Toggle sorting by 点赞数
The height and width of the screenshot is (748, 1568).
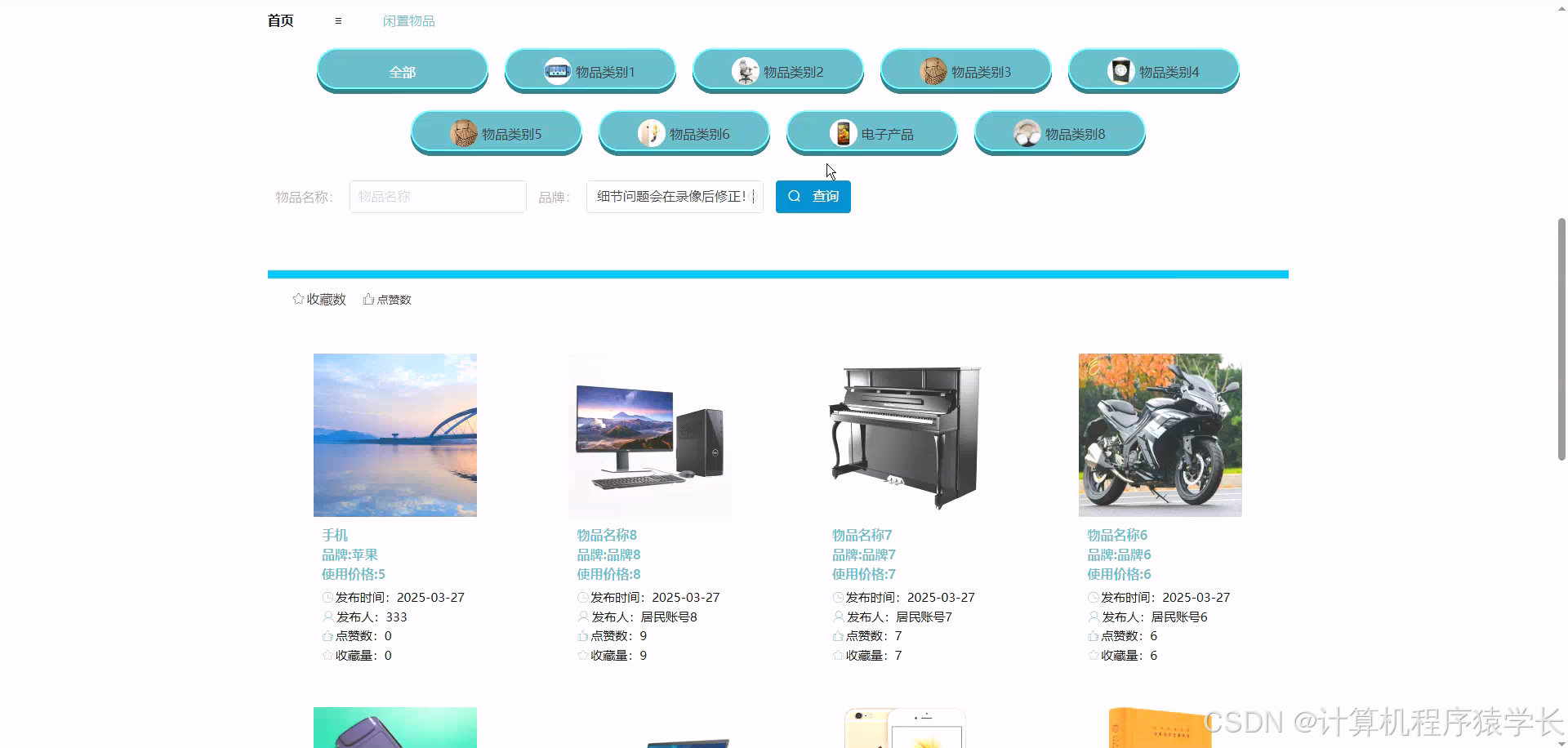click(393, 299)
